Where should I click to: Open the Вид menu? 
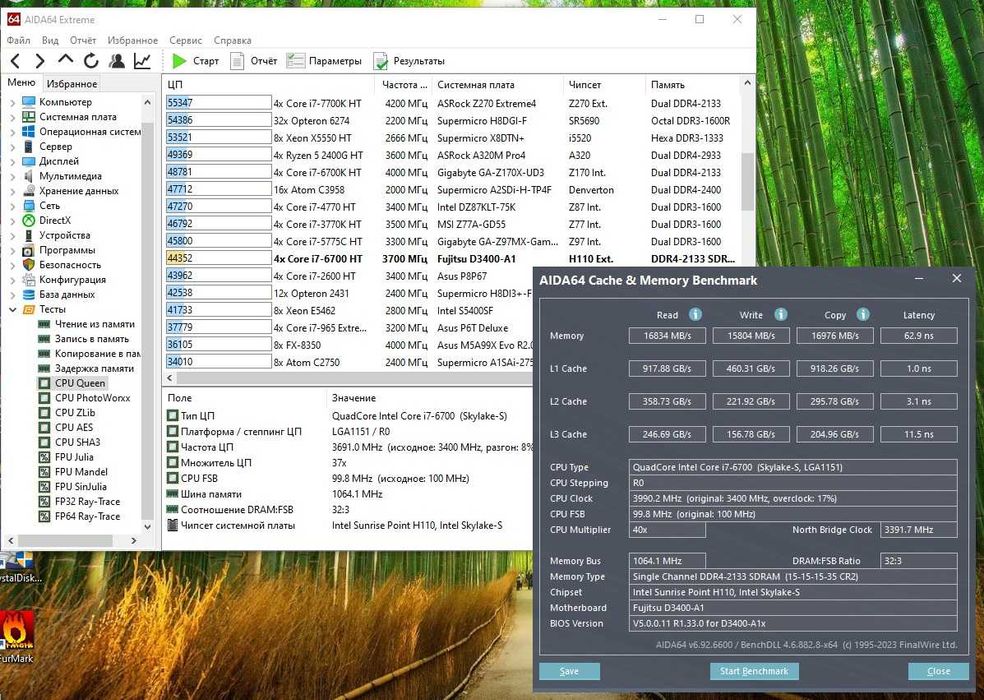(50, 40)
